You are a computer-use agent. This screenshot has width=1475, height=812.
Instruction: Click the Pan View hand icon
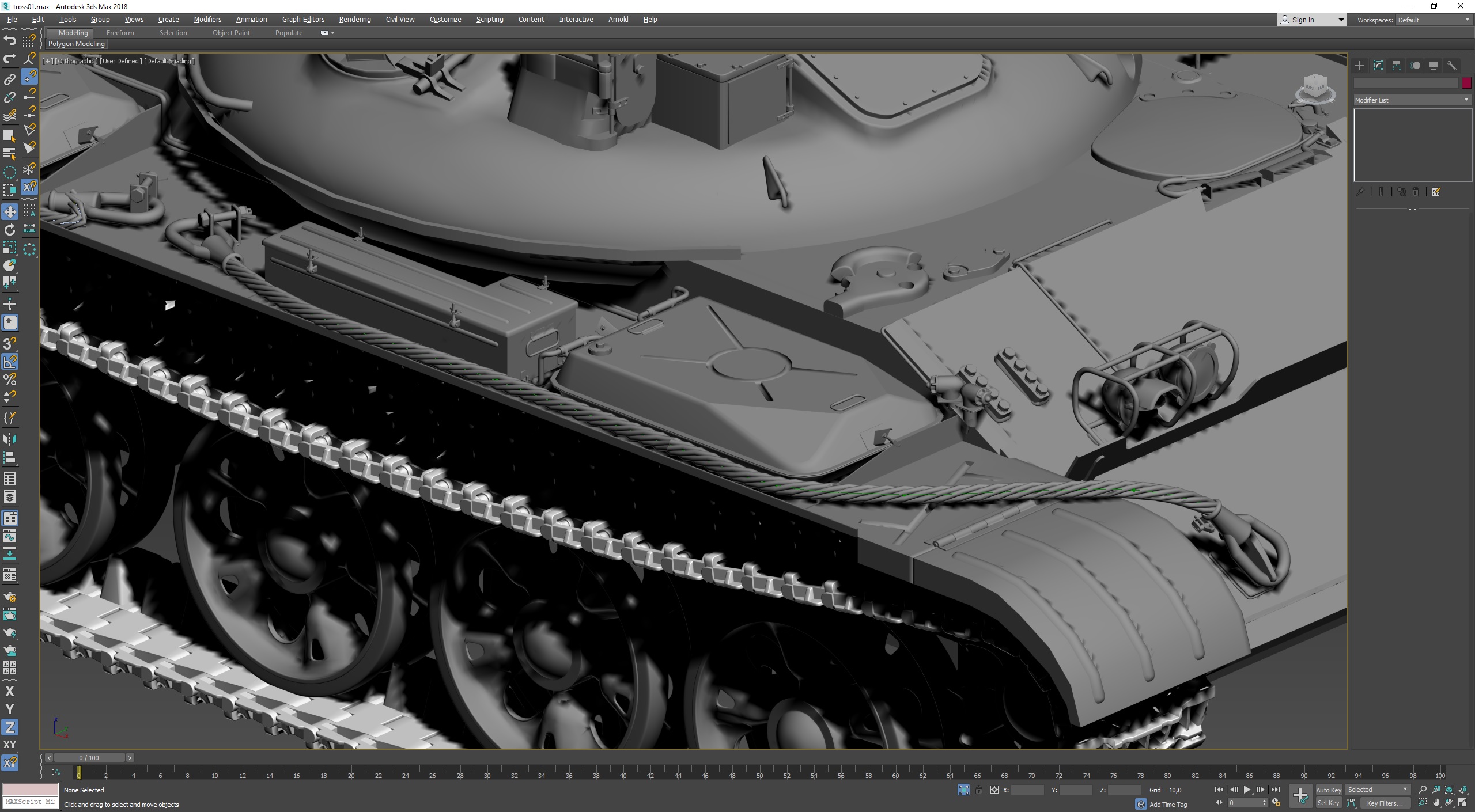coord(1436,803)
